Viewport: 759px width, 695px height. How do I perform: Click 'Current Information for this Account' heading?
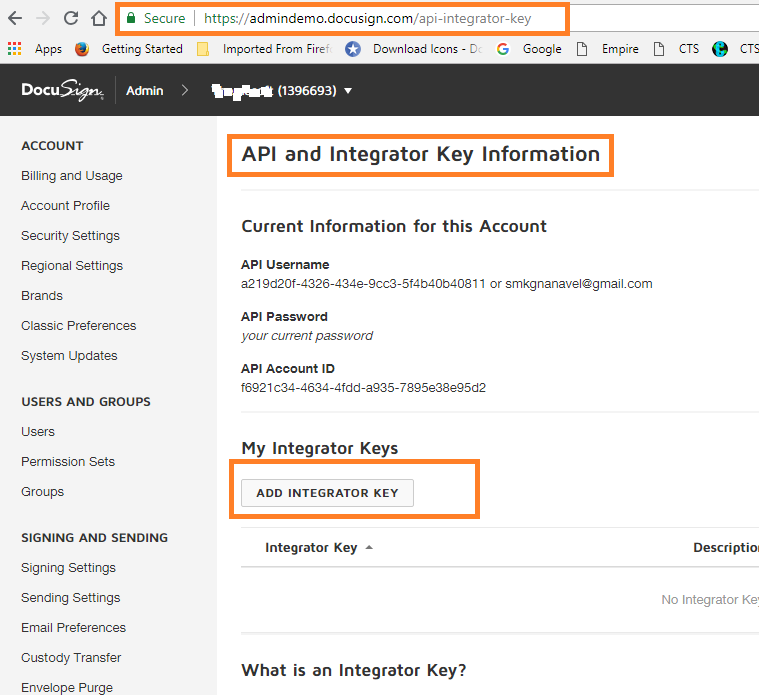[394, 227]
